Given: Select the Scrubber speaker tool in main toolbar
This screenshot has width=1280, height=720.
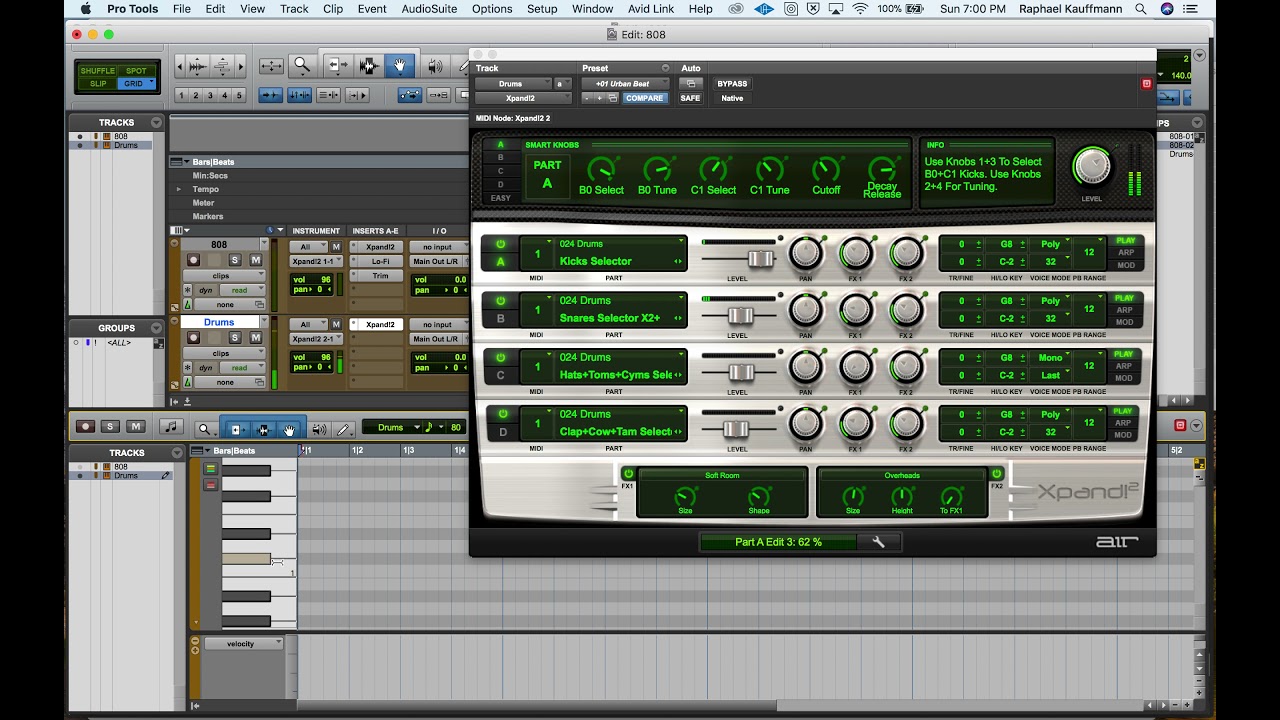Looking at the screenshot, I should click(x=435, y=66).
